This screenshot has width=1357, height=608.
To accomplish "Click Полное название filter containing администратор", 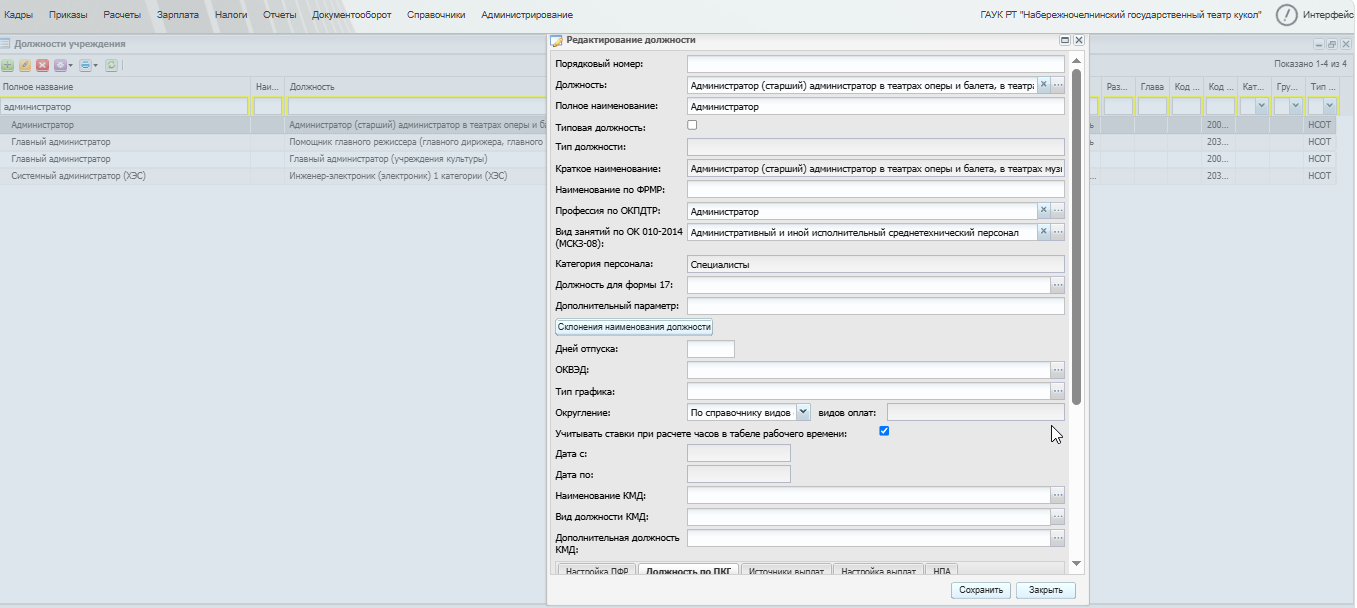I will tap(124, 106).
